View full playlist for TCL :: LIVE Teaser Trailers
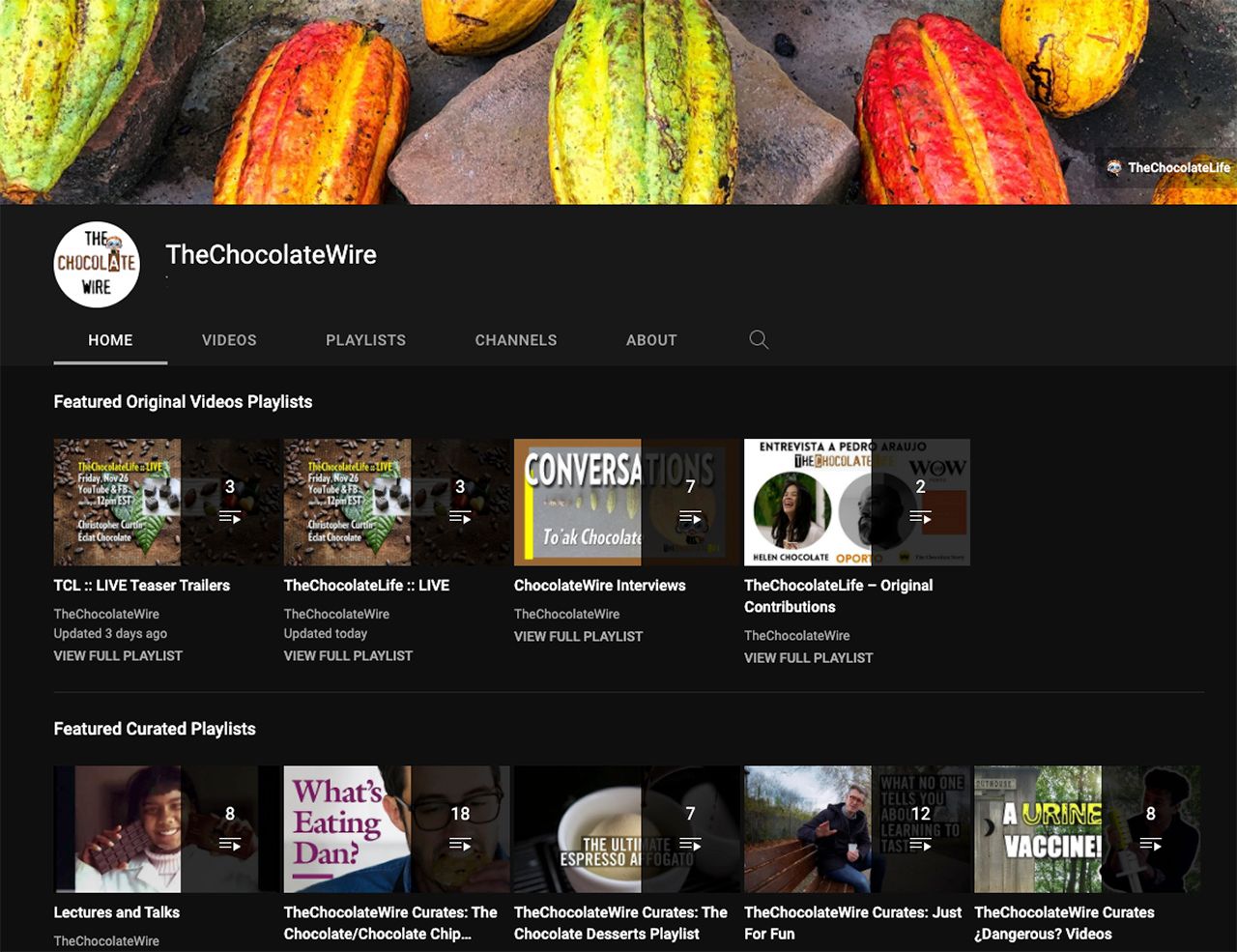1237x952 pixels. tap(118, 655)
